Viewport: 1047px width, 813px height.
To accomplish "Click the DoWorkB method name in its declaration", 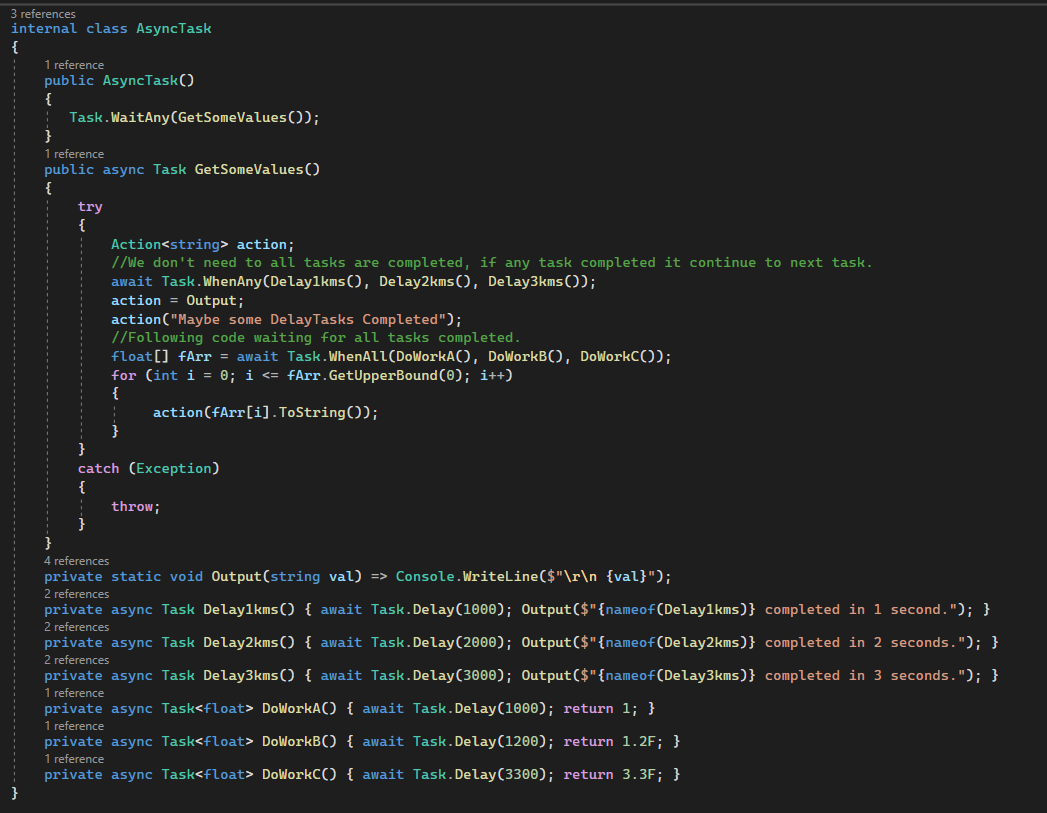I will tap(291, 742).
